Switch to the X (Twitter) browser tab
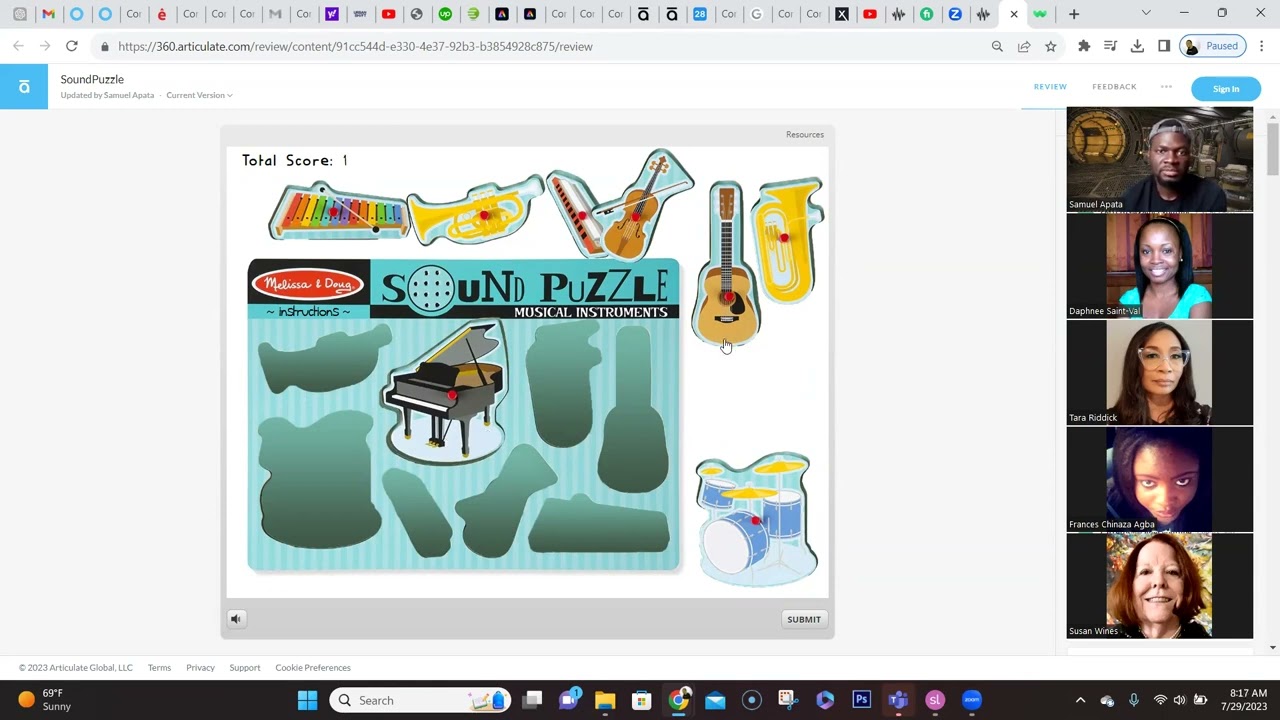This screenshot has width=1280, height=720. (x=842, y=14)
